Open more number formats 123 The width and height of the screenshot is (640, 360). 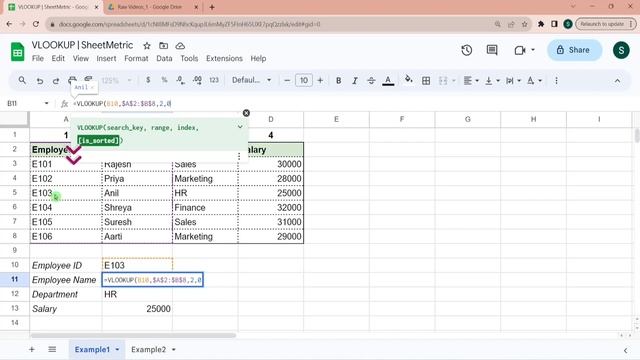point(214,80)
